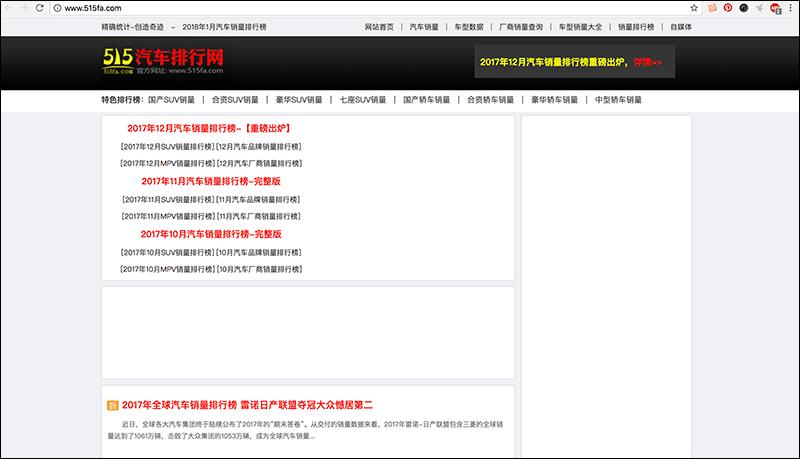Open [2017年10月SUV销量排行榜] link

(167, 253)
